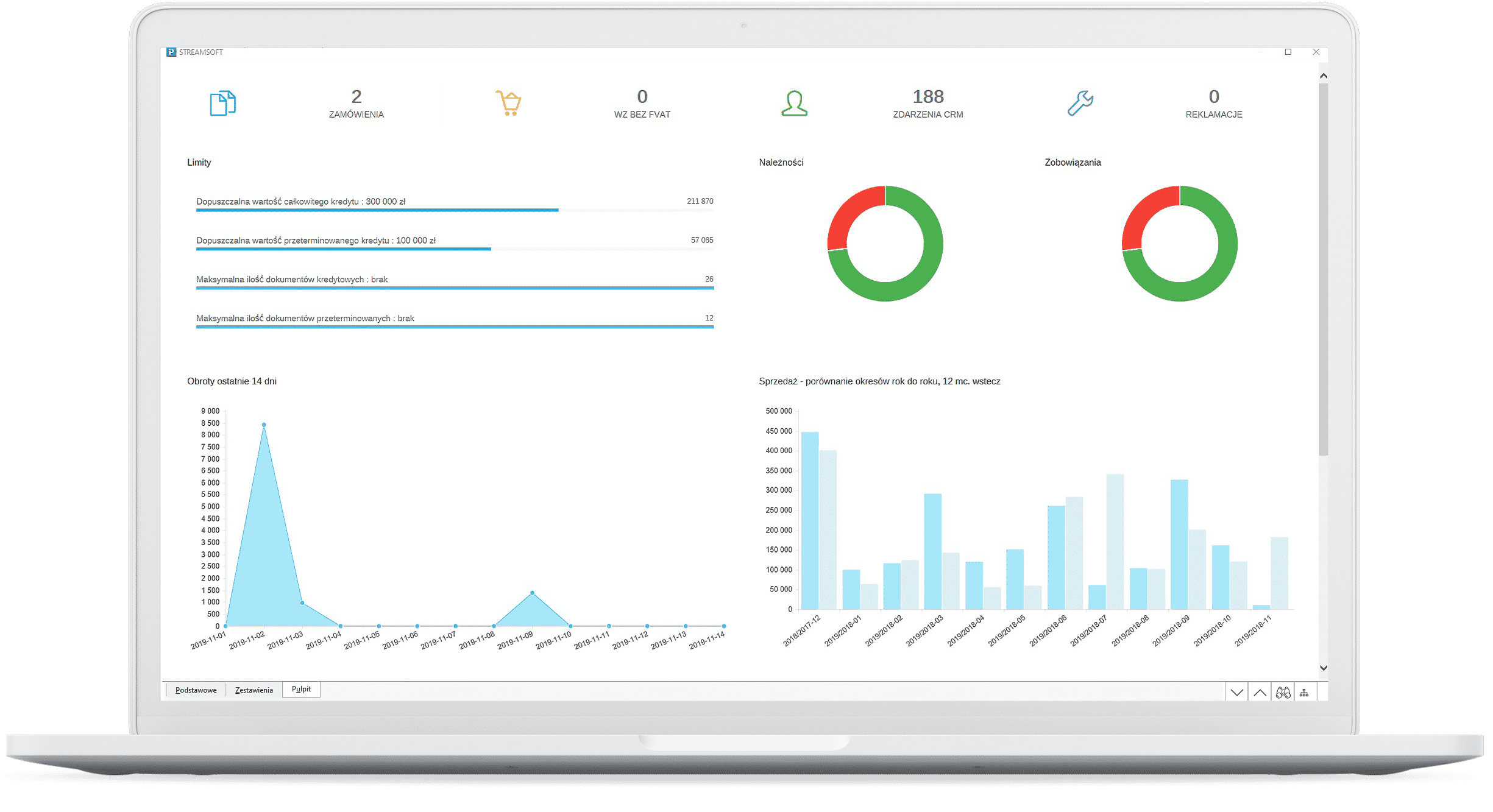Click 'Obroty ostatnie 14 dni' heading
The height and width of the screenshot is (812, 1493).
point(232,381)
